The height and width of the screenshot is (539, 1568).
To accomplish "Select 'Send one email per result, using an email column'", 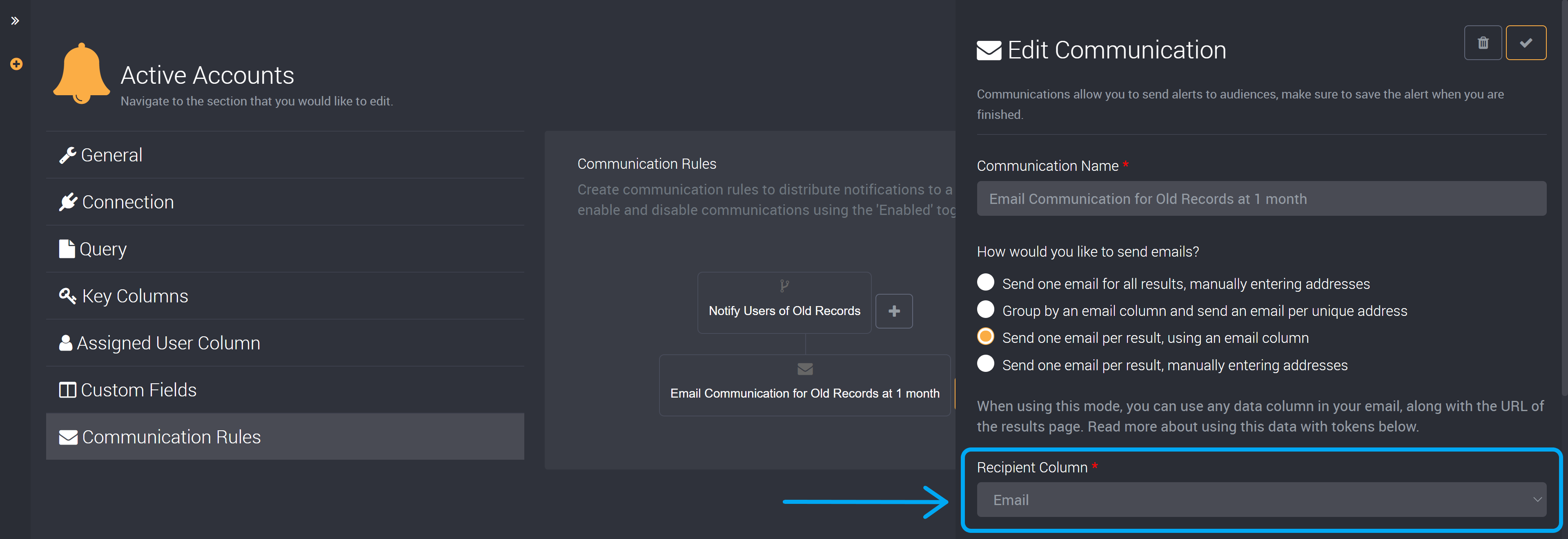I will 985,336.
